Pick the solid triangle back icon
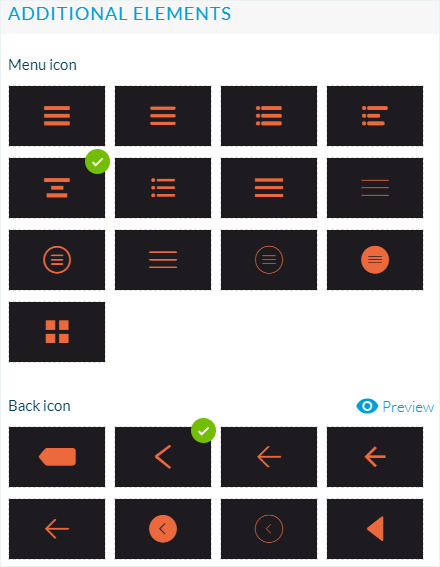Screen dimensions: 440x567 (x=375, y=529)
